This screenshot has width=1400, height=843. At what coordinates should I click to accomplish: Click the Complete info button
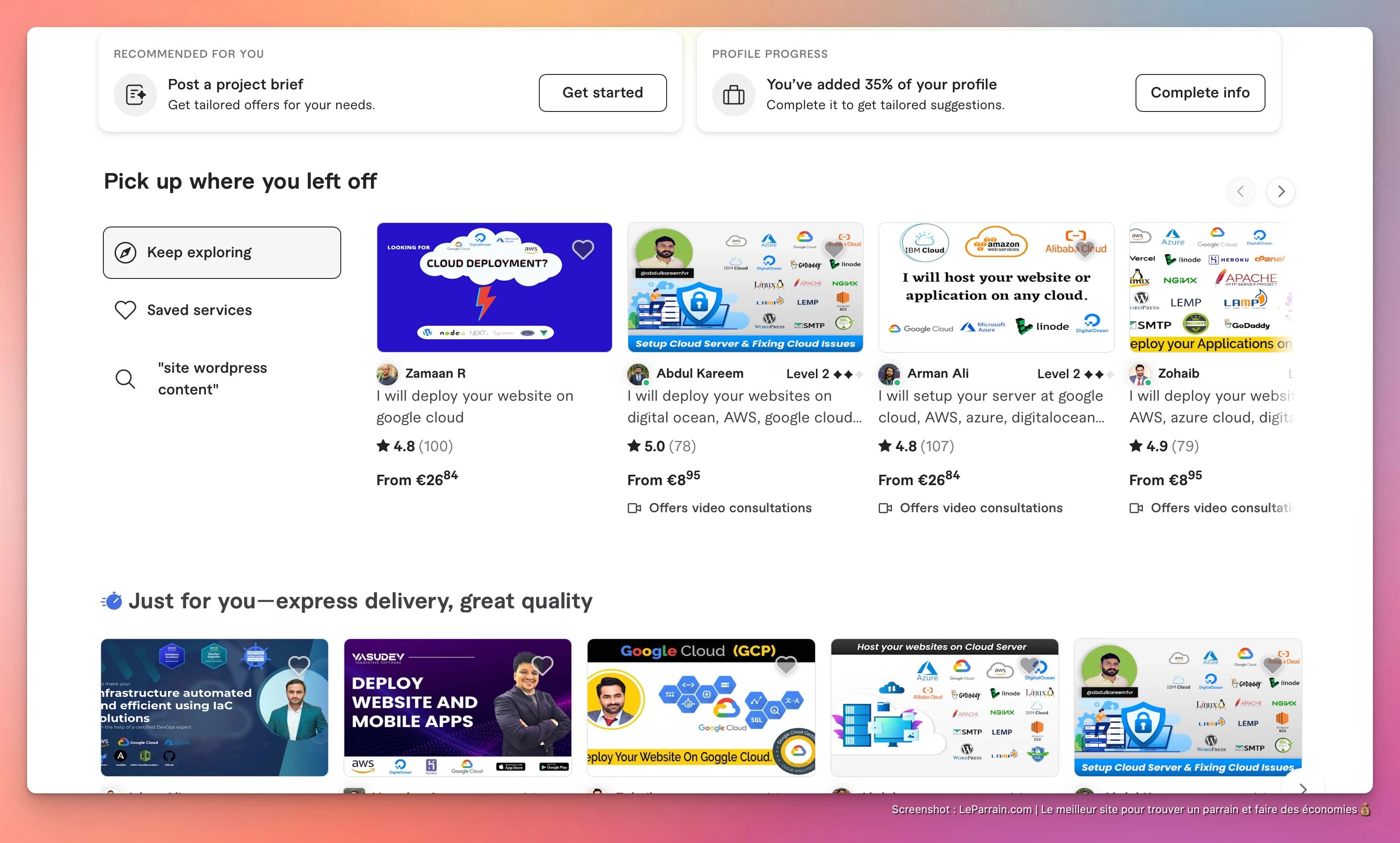click(1200, 93)
